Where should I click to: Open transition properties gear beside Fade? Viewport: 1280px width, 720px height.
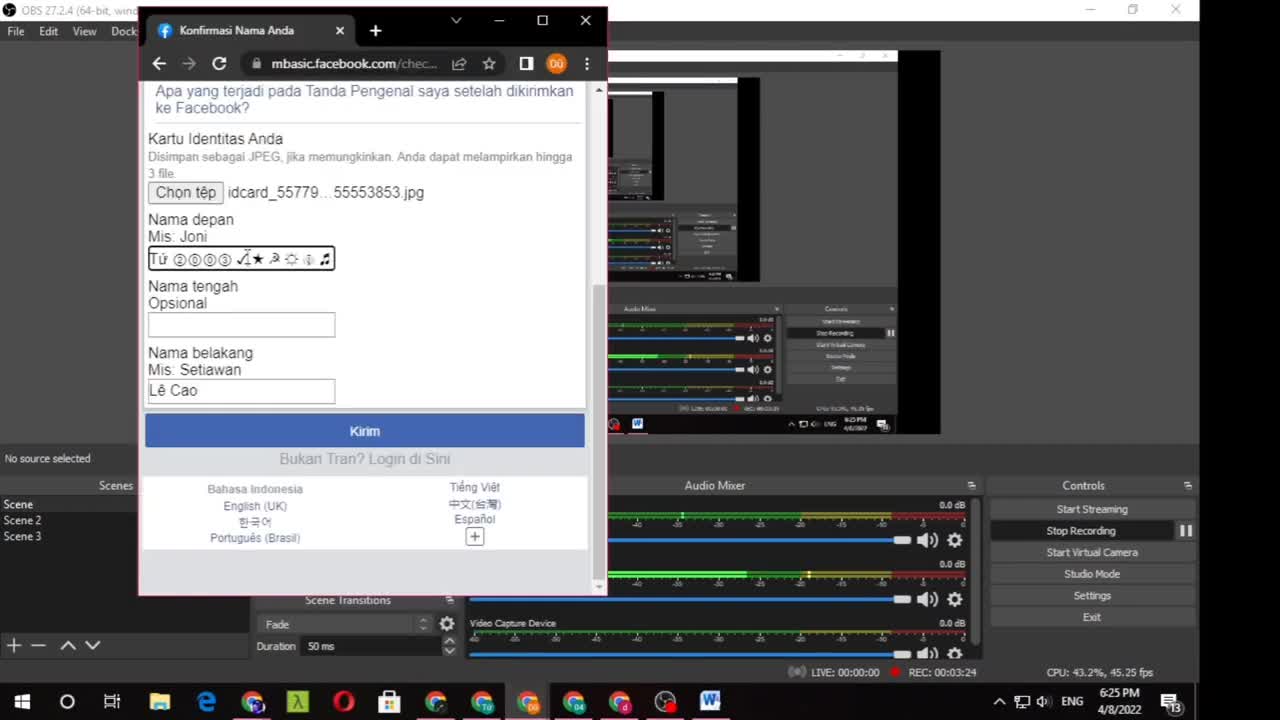point(447,624)
